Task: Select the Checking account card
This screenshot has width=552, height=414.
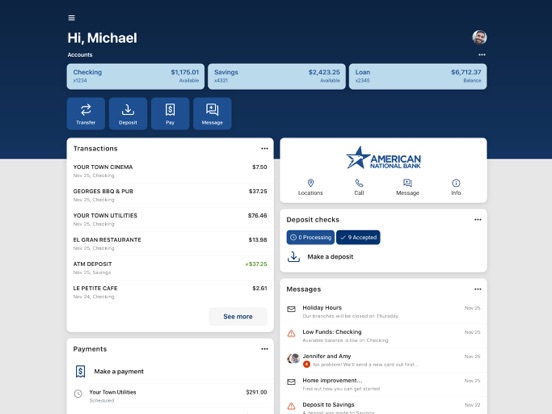Action: coord(136,76)
